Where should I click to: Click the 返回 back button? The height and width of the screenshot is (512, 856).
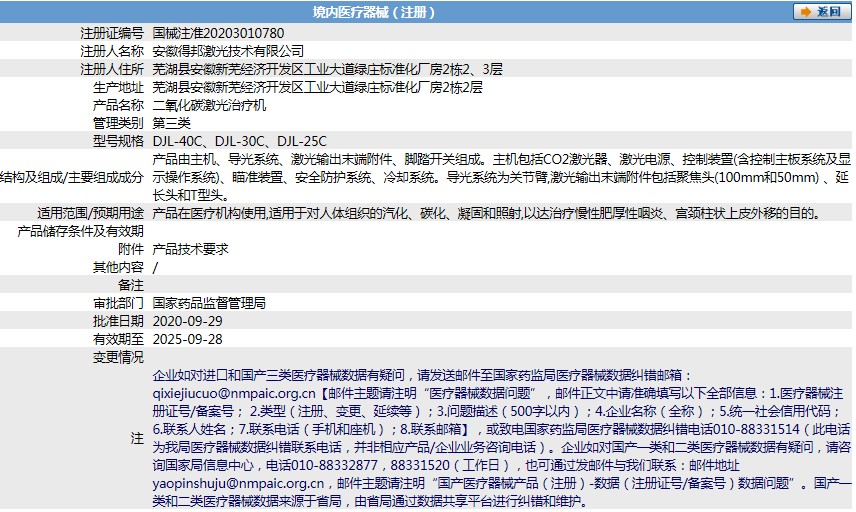821,11
